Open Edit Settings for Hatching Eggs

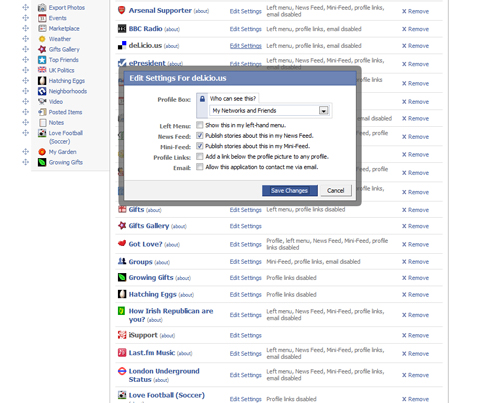pyautogui.click(x=245, y=295)
